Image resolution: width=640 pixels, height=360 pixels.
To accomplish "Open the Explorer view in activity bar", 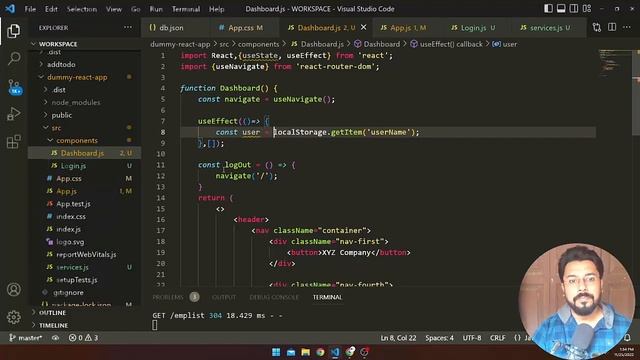I will coord(13,31).
